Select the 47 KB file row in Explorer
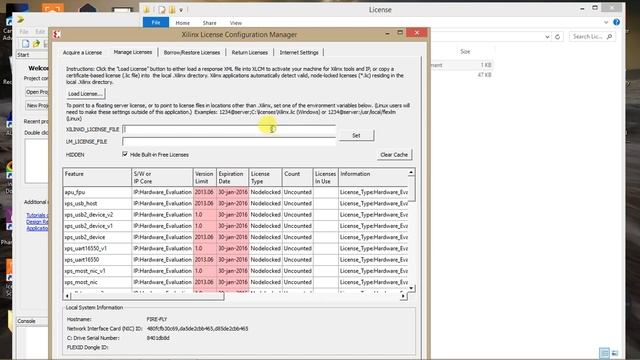640x360 pixels. [x=462, y=75]
